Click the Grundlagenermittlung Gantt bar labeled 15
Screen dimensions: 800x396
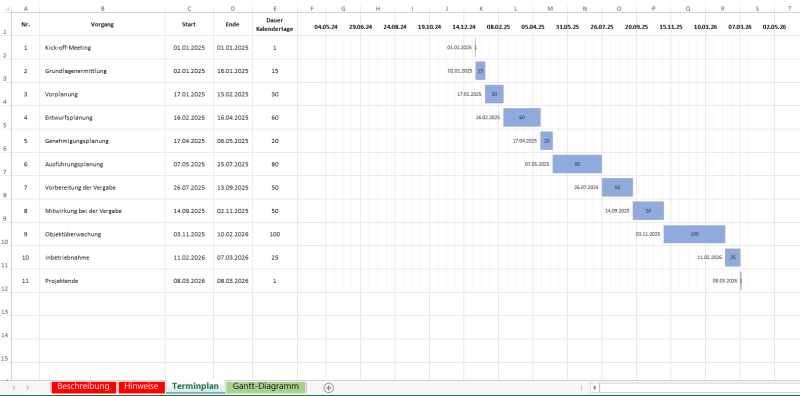coord(481,71)
